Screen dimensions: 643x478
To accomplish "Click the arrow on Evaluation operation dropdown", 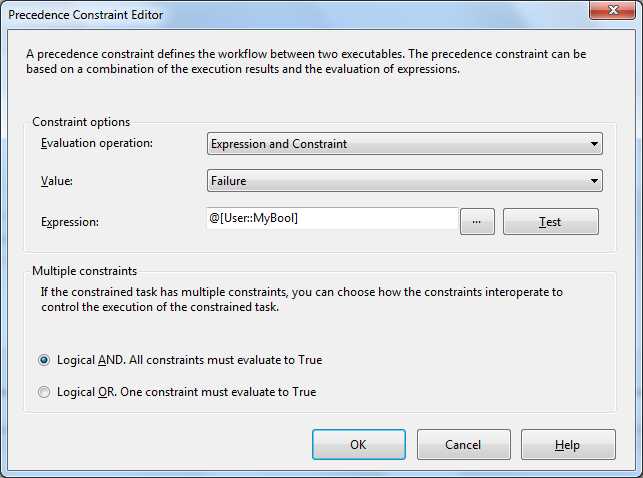I will click(x=594, y=144).
